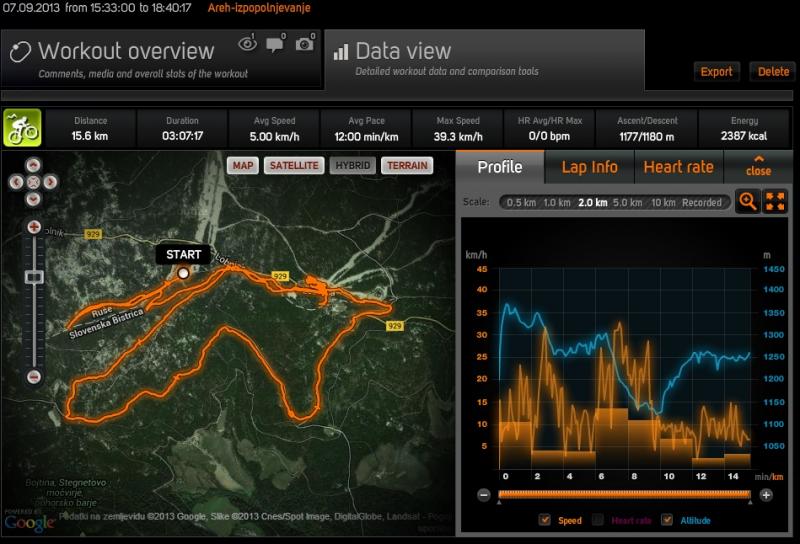Click map zoom-in plus button
The width and height of the screenshot is (800, 544).
(34, 228)
